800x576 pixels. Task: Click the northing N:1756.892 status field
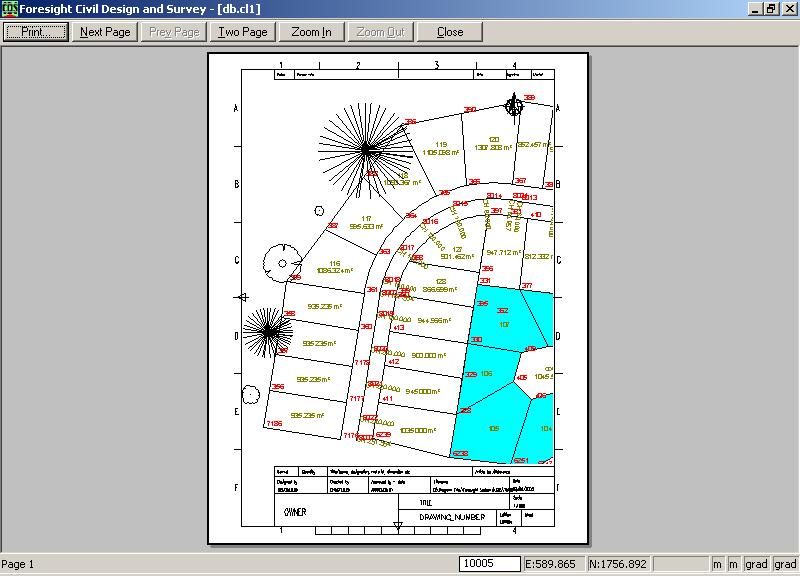(619, 565)
